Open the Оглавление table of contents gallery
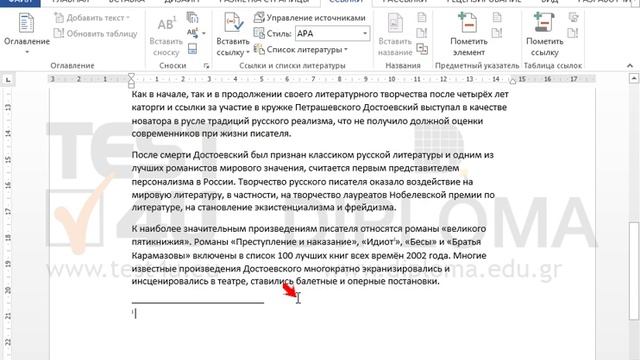The image size is (640, 360). click(x=27, y=34)
